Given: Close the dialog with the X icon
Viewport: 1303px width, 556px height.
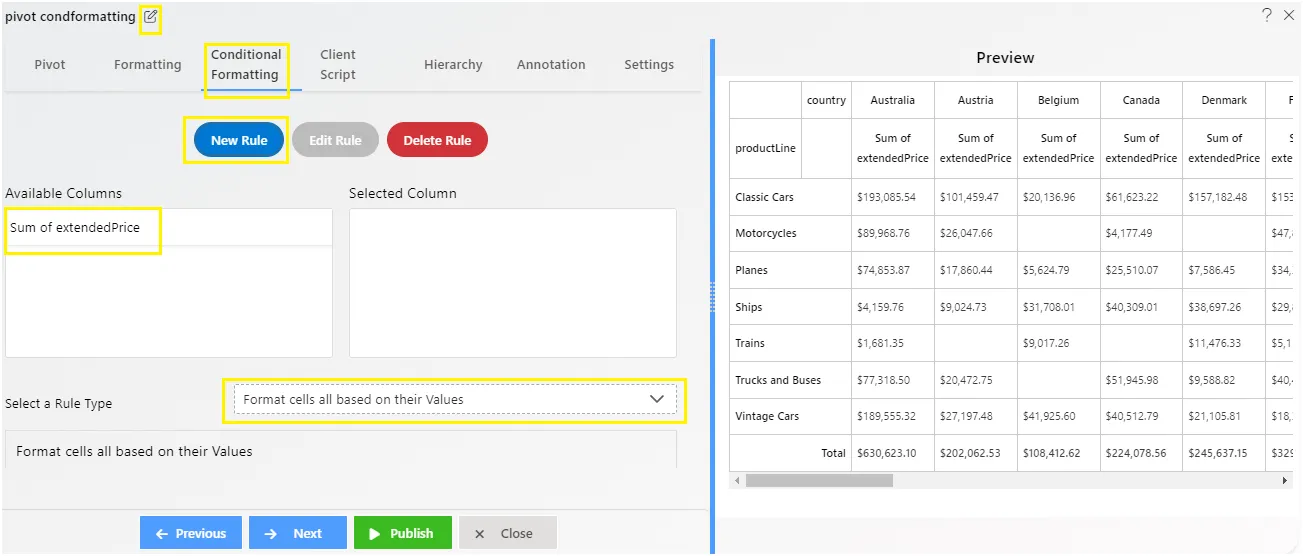Looking at the screenshot, I should [1289, 15].
